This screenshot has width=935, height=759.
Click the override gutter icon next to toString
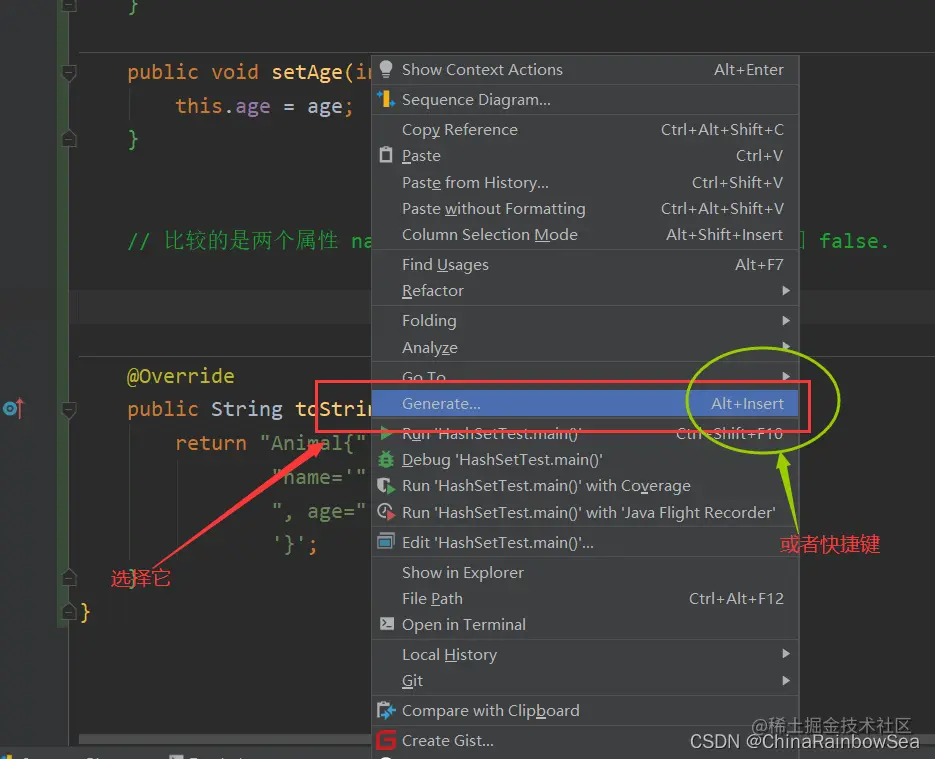click(13, 408)
